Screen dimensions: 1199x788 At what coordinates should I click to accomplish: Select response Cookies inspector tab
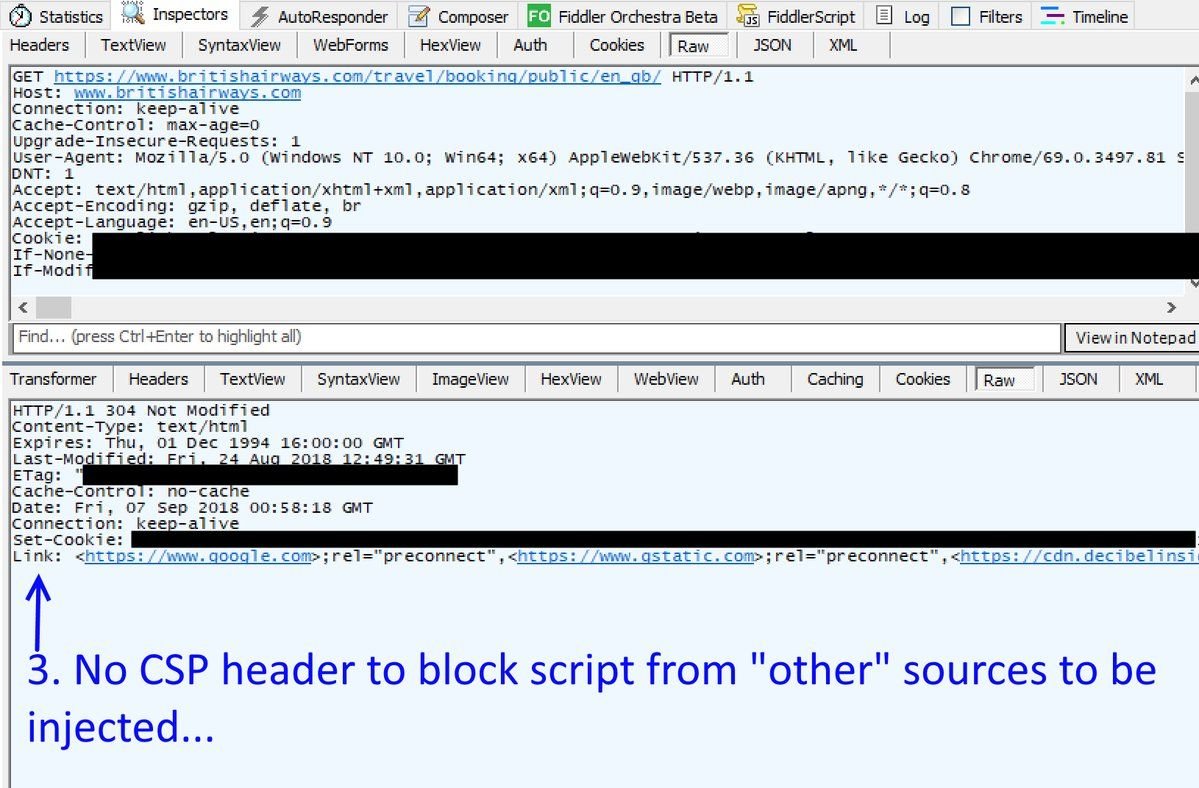pos(923,379)
